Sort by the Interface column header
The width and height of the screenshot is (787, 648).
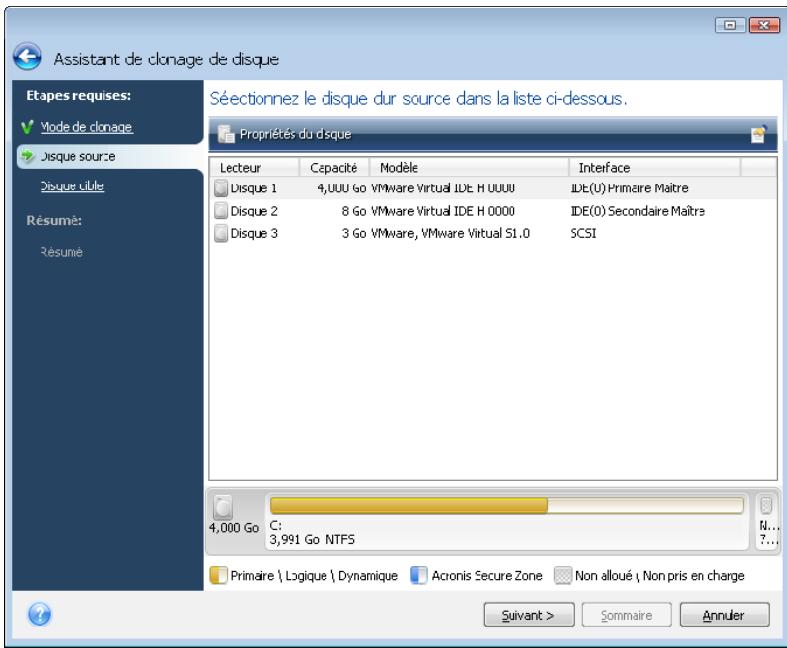tap(654, 167)
